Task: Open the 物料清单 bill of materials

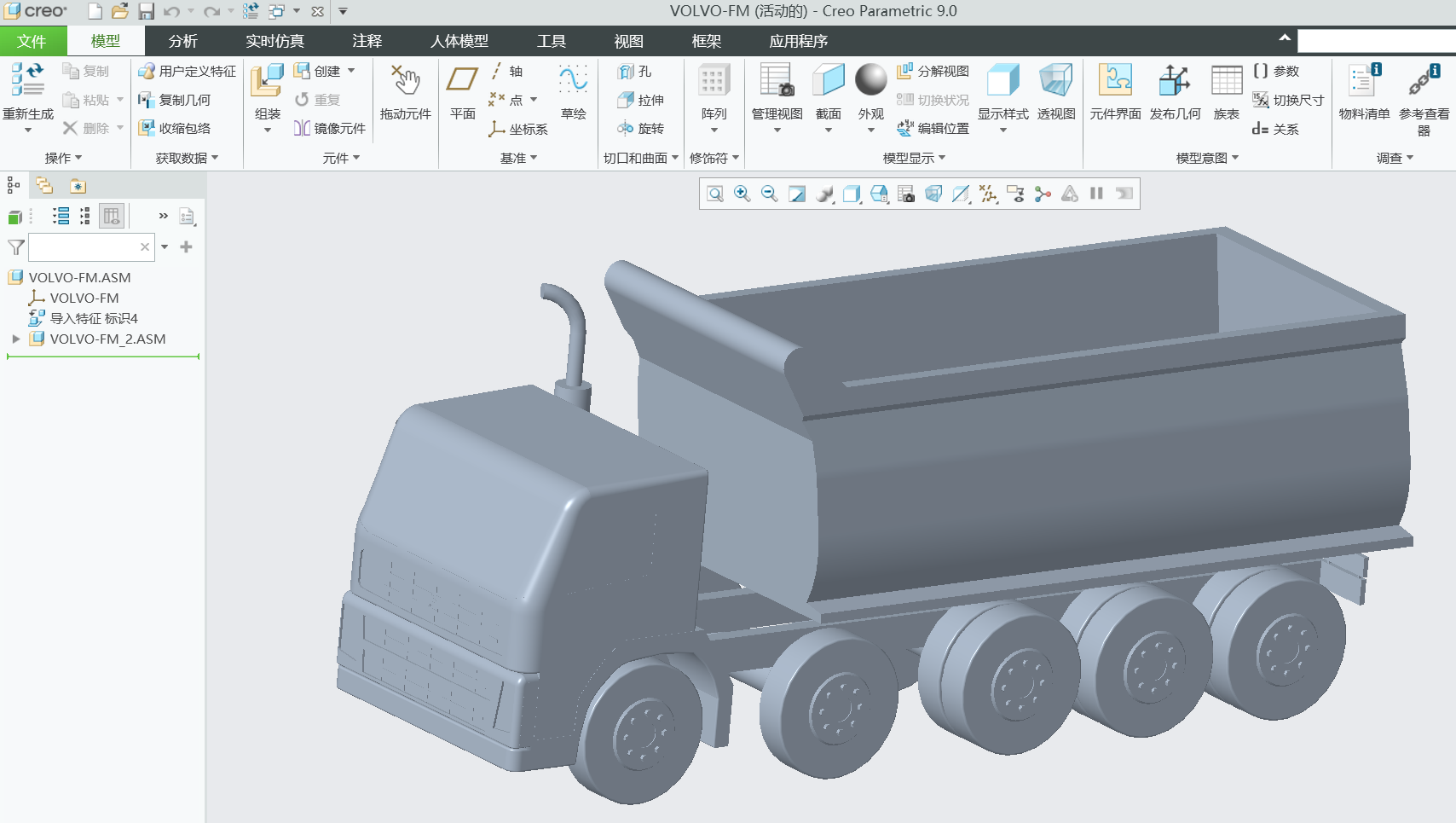Action: (x=1364, y=92)
